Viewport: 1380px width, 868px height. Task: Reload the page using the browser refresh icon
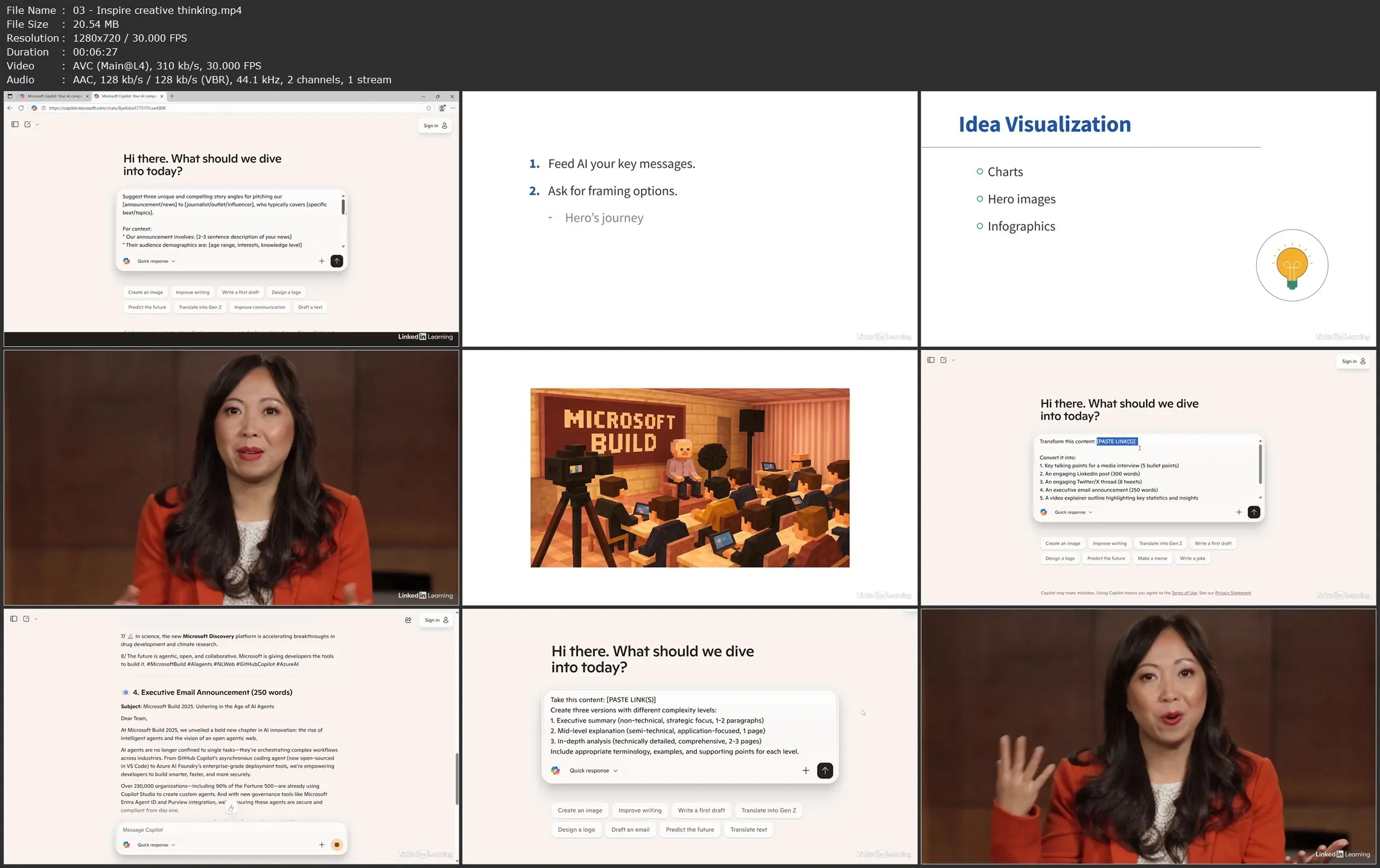click(21, 108)
